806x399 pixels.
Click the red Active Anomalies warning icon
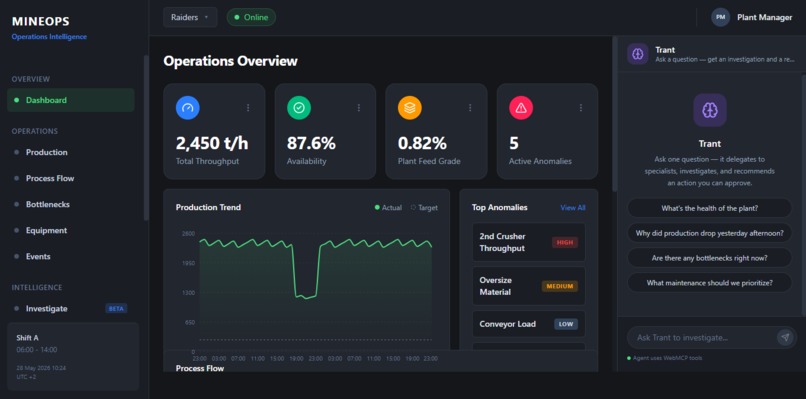click(x=521, y=108)
